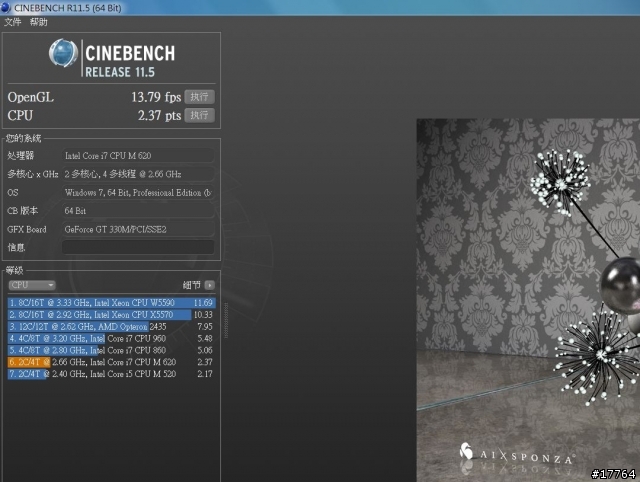Image resolution: width=640 pixels, height=482 pixels.
Task: Select ranking row Intel Core i5 CPU M 520
Action: (x=111, y=374)
